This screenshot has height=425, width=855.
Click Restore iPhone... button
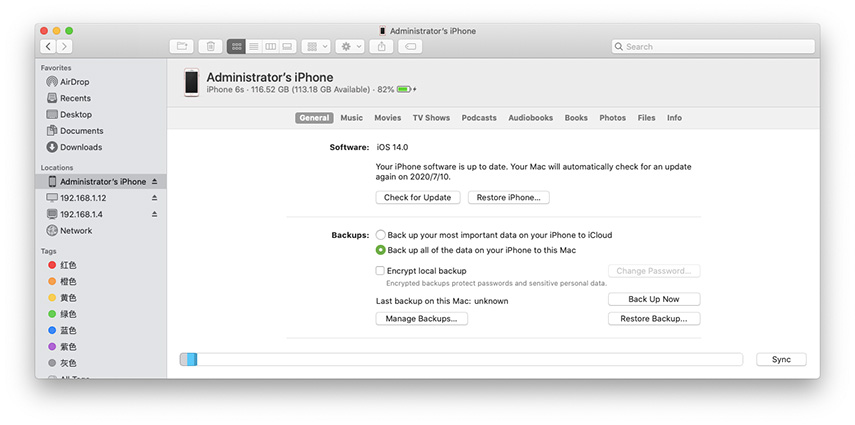[509, 197]
